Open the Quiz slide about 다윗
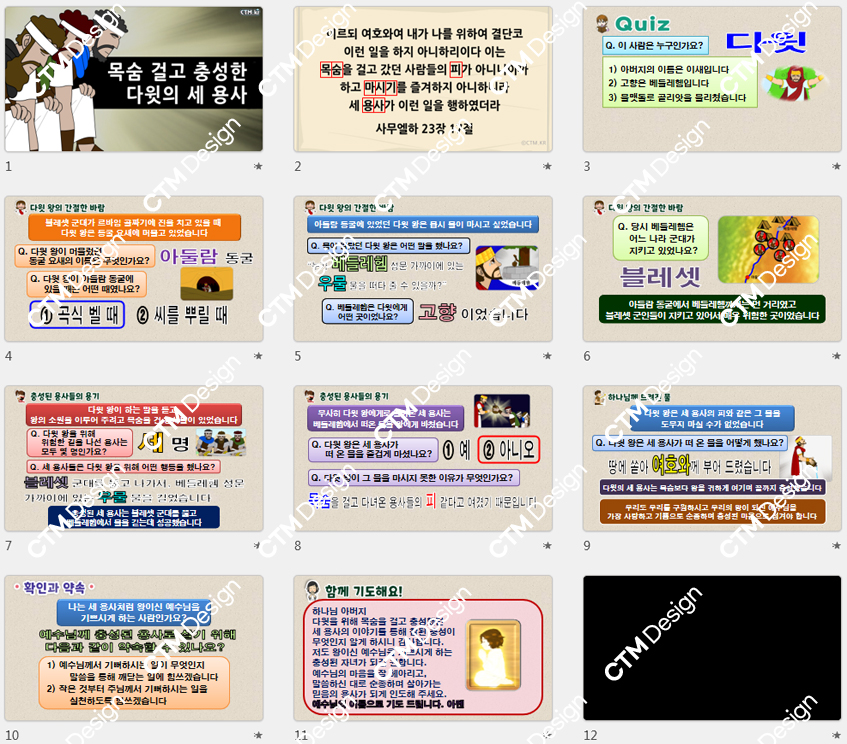Screen dimensions: 847x744 (712, 79)
